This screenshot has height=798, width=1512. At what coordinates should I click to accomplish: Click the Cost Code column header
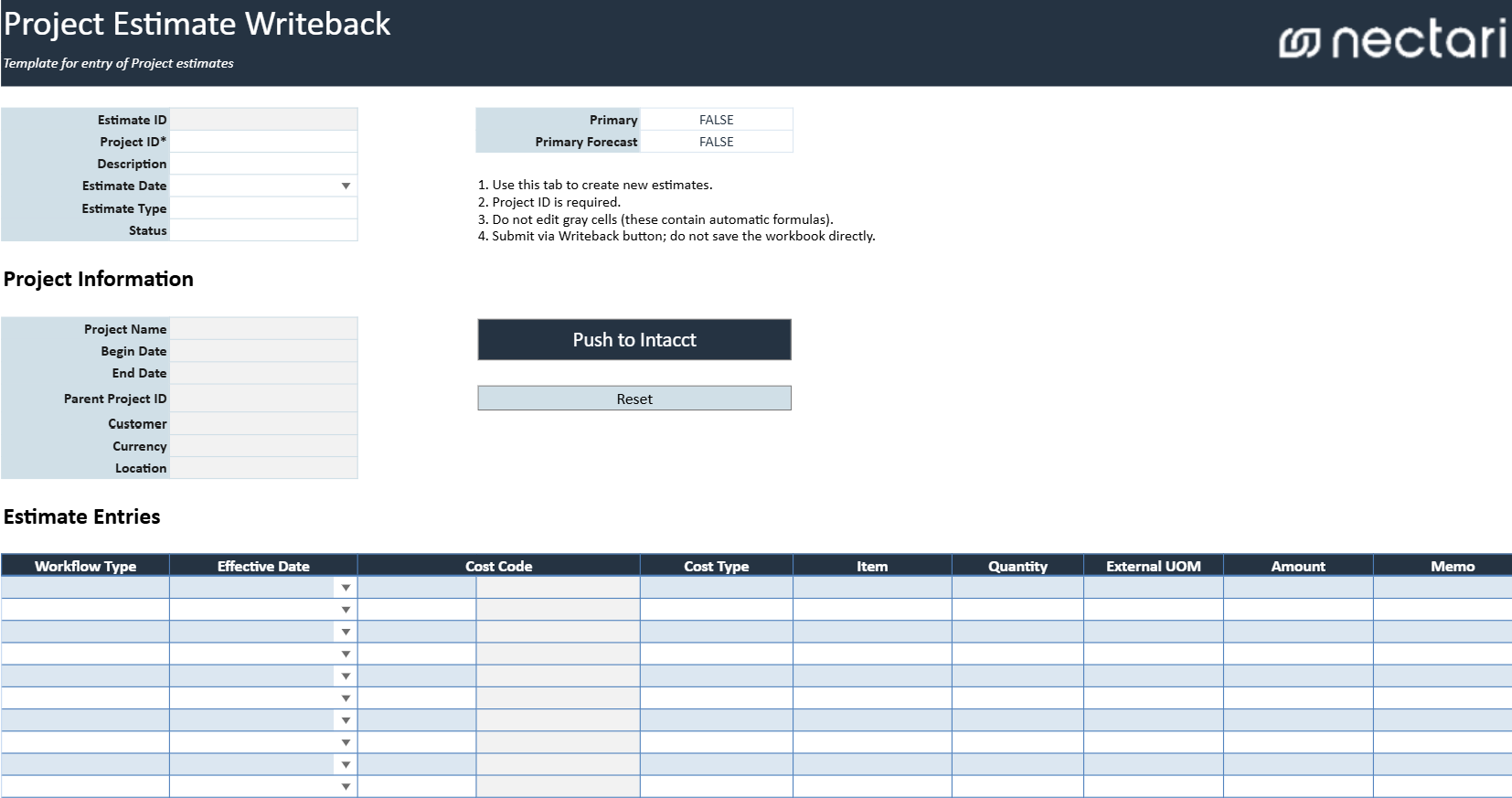498,566
